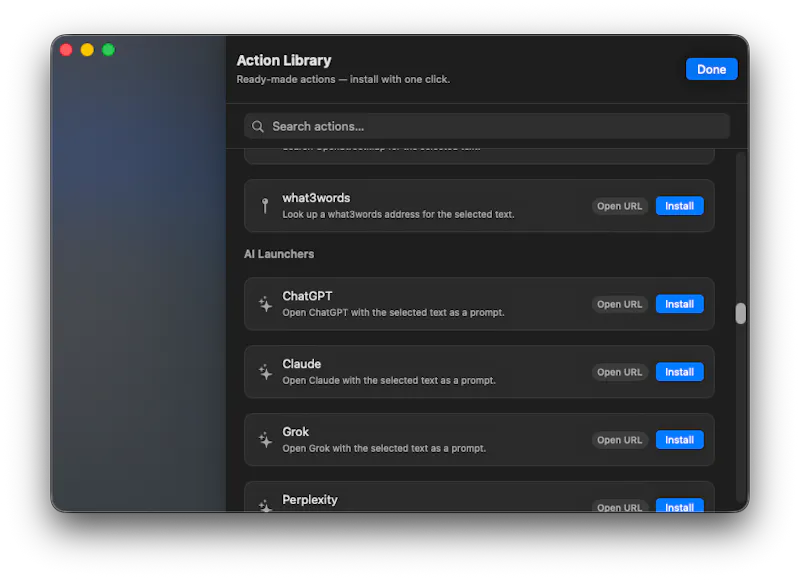Click the red close window button

coord(66,49)
